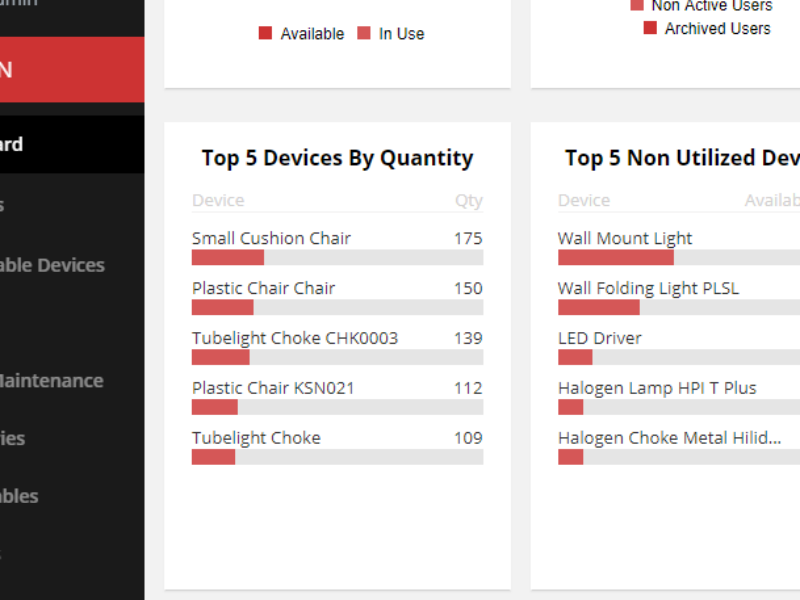Click the Tubelight Choke 109 progress bar

[337, 457]
